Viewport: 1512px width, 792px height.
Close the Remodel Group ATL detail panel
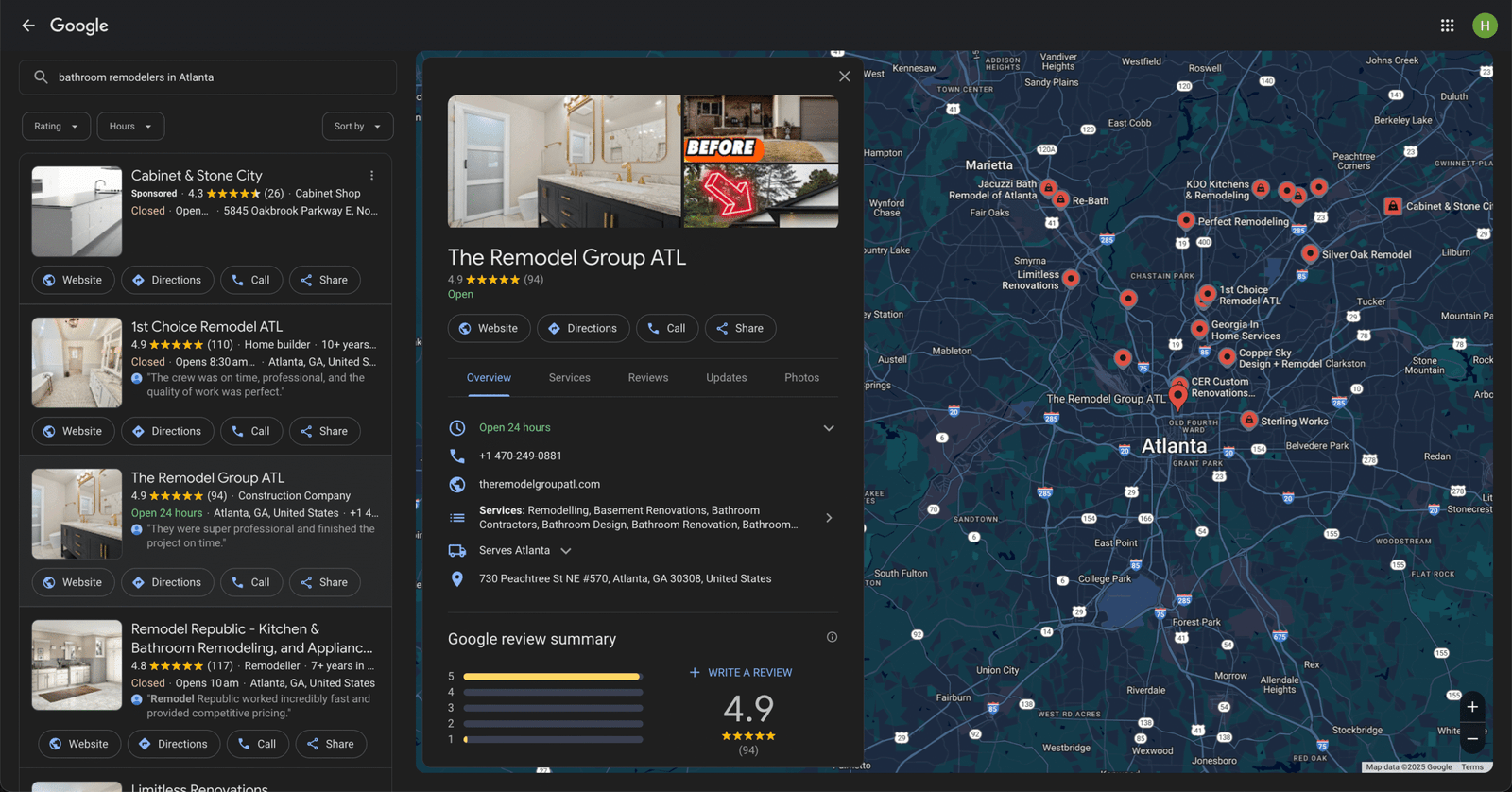coord(845,77)
